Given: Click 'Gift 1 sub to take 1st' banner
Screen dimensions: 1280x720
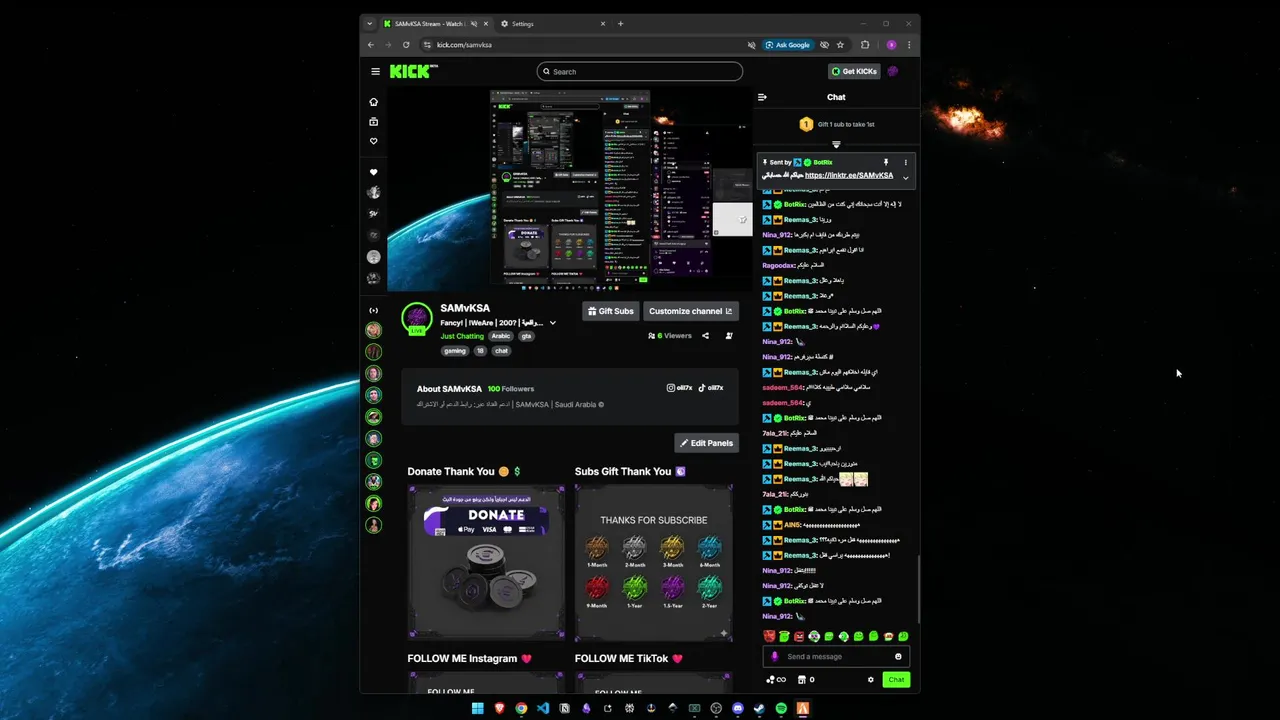Looking at the screenshot, I should point(836,124).
